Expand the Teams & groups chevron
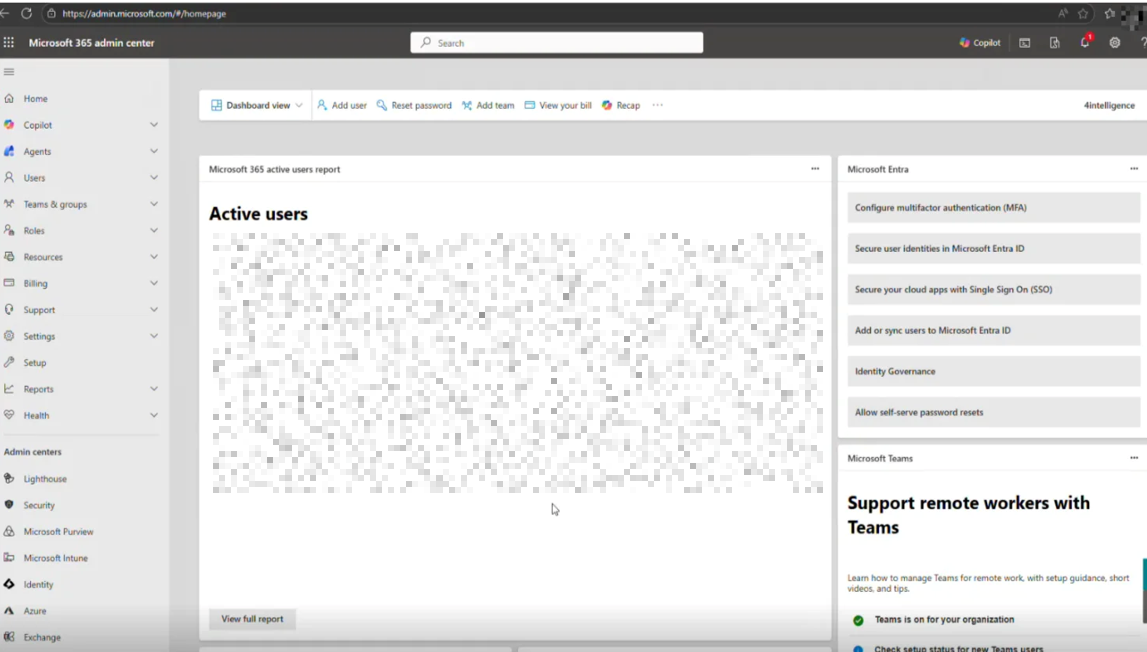The image size is (1147, 652). [x=154, y=203]
